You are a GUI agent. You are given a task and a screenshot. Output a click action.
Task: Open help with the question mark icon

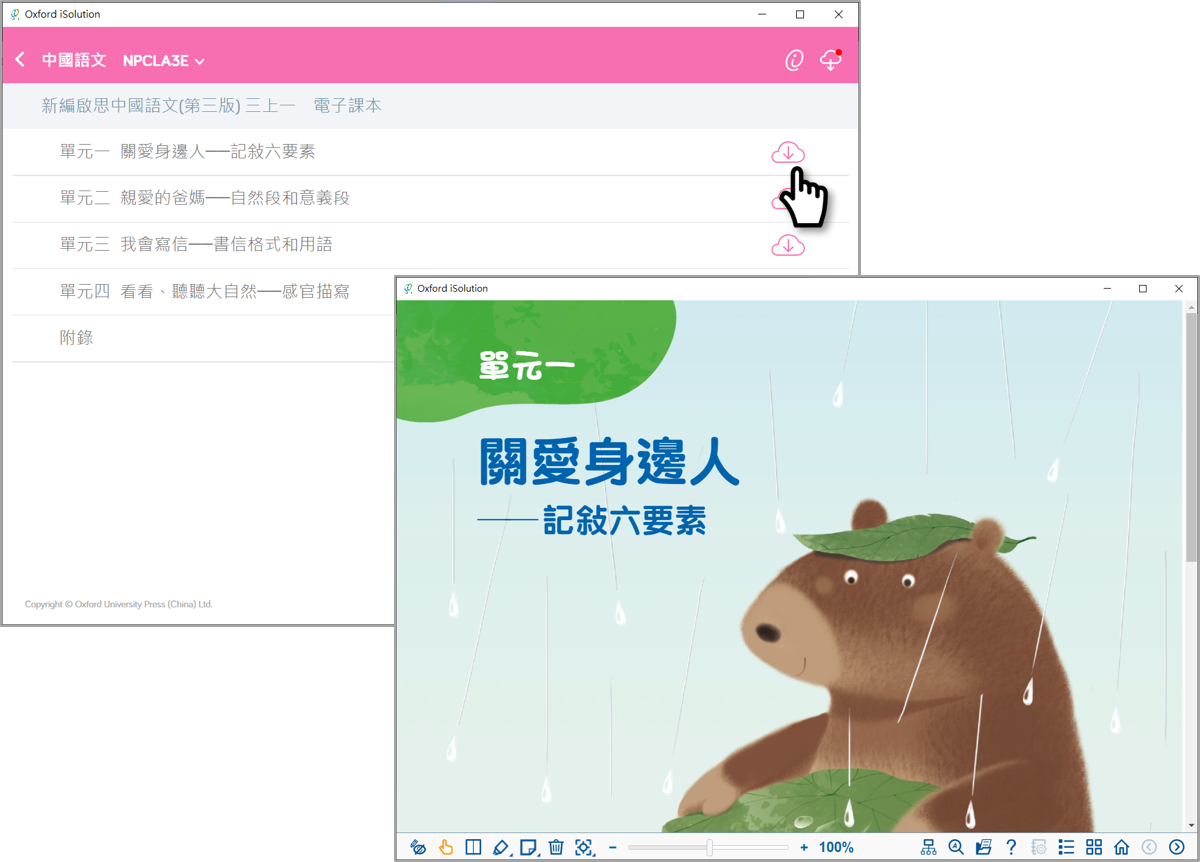coord(1011,847)
